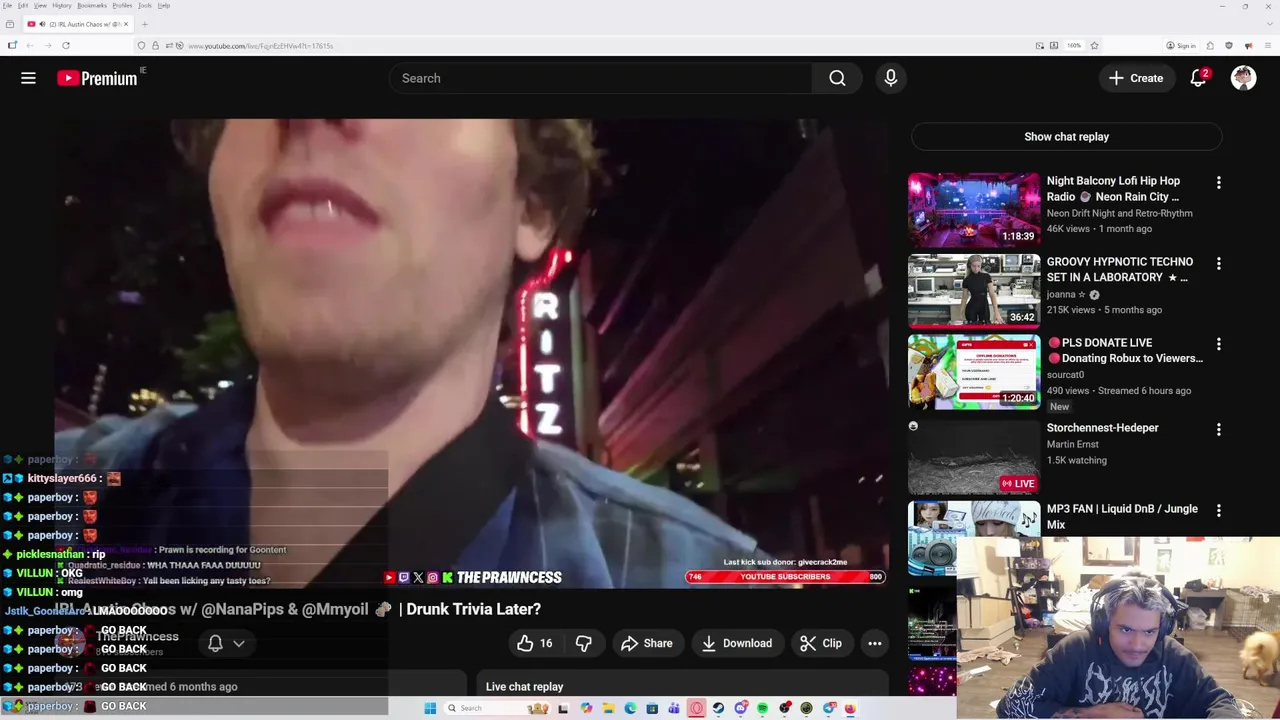Screen dimensions: 1280x720
Task: Open YouTube notifications bell
Action: (1199, 78)
